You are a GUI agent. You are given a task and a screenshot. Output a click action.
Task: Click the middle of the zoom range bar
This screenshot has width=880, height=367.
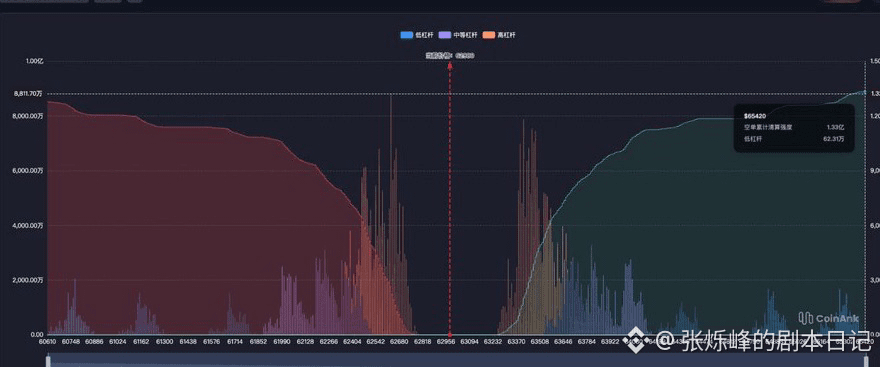pyautogui.click(x=456, y=361)
